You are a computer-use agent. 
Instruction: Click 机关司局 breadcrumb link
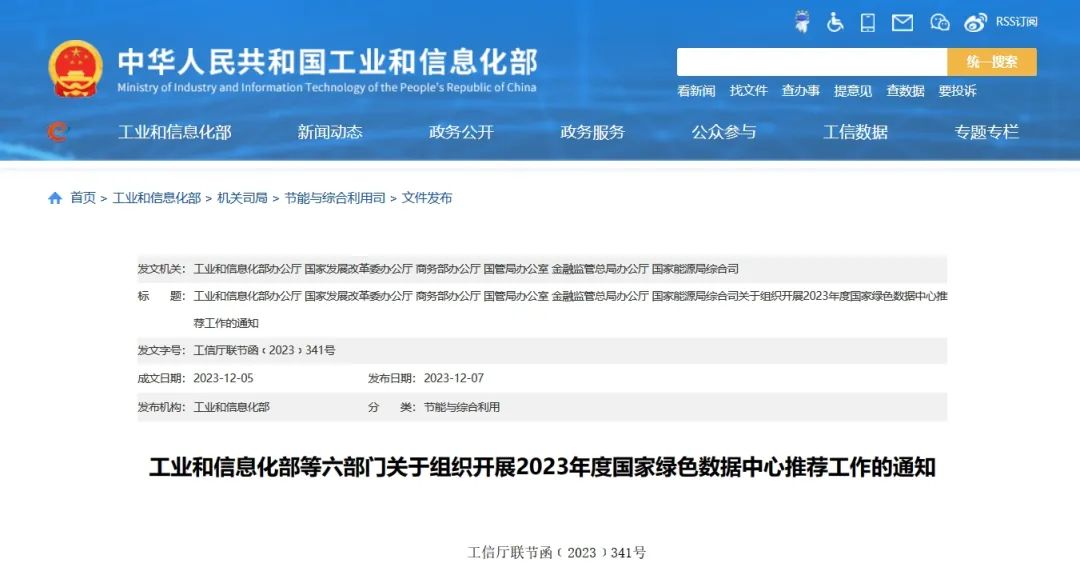[x=242, y=198]
